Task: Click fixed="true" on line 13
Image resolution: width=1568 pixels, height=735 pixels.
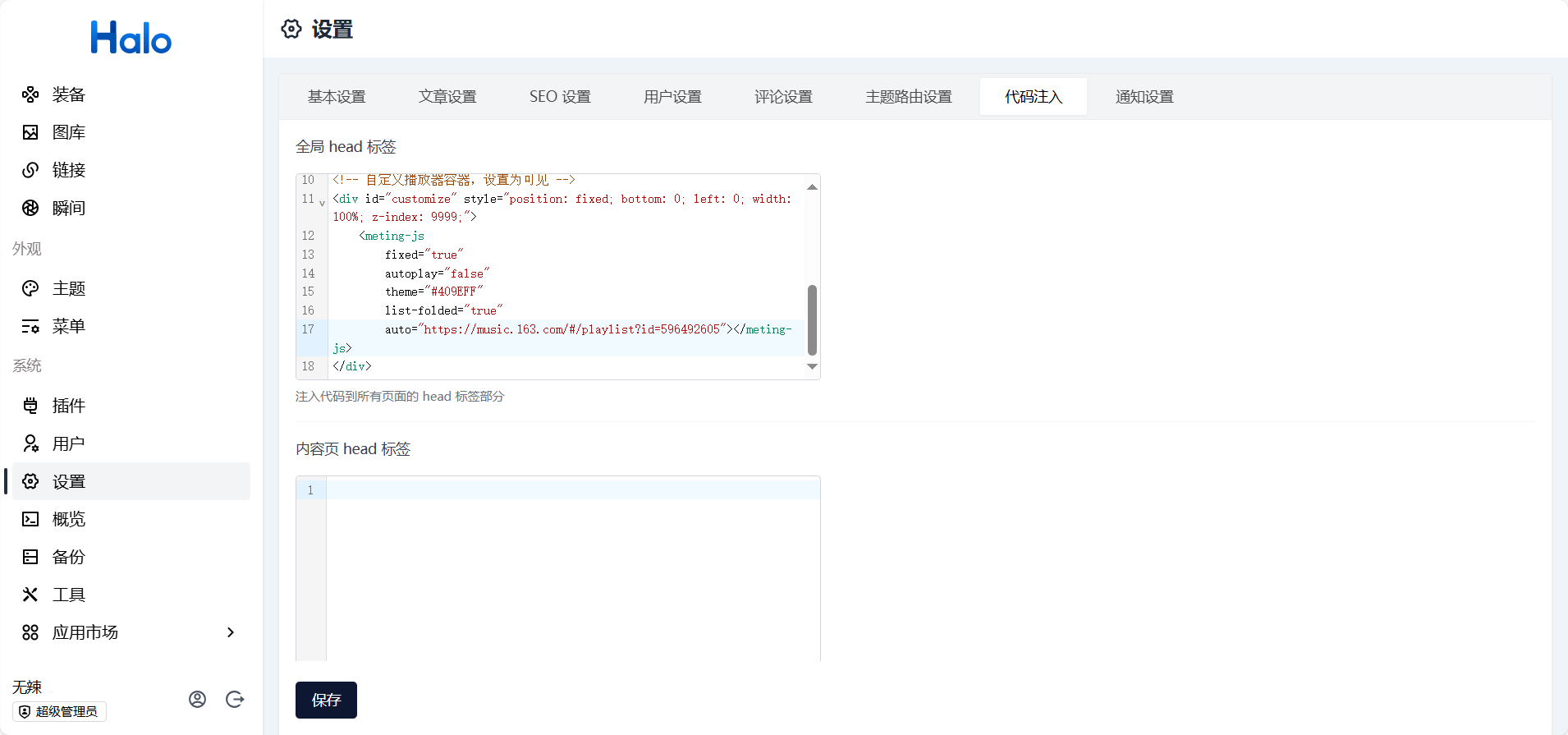Action: pyautogui.click(x=424, y=255)
